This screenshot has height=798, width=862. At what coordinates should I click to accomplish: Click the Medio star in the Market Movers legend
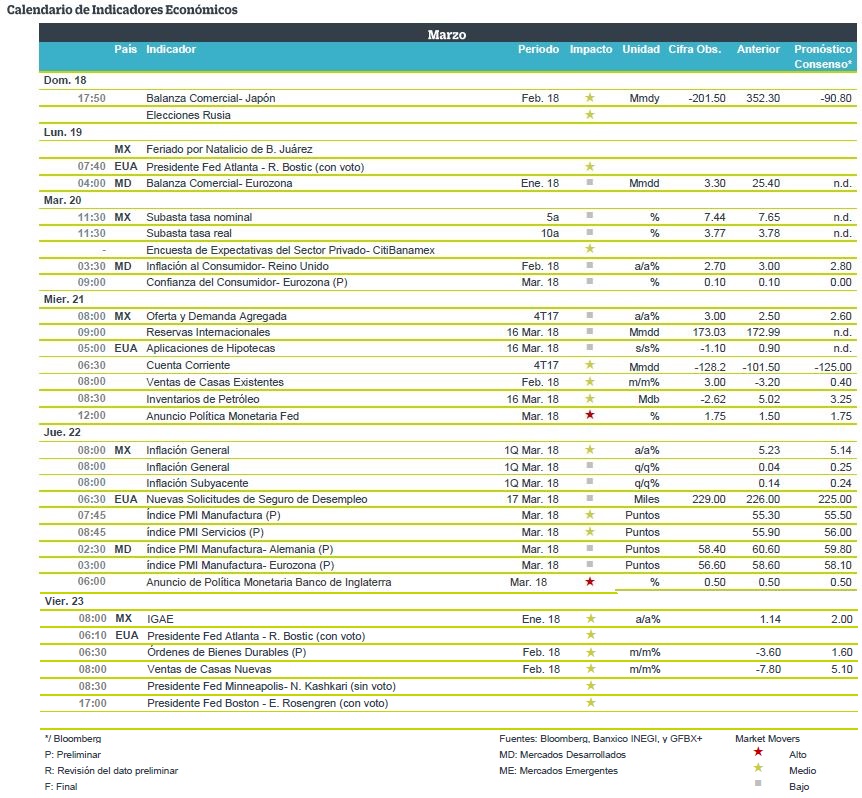(x=758, y=768)
